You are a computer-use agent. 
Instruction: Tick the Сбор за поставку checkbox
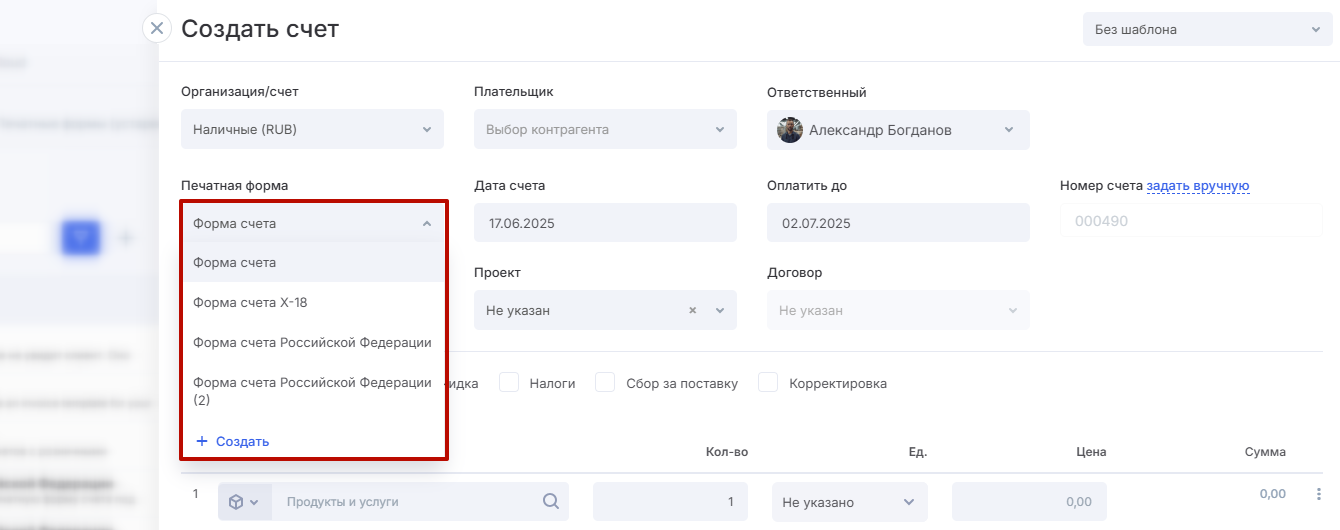pos(605,383)
